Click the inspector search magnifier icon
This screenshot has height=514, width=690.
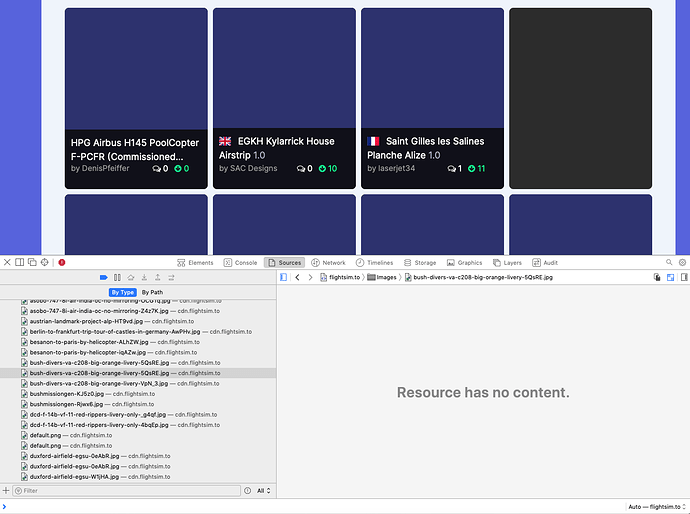[668, 262]
